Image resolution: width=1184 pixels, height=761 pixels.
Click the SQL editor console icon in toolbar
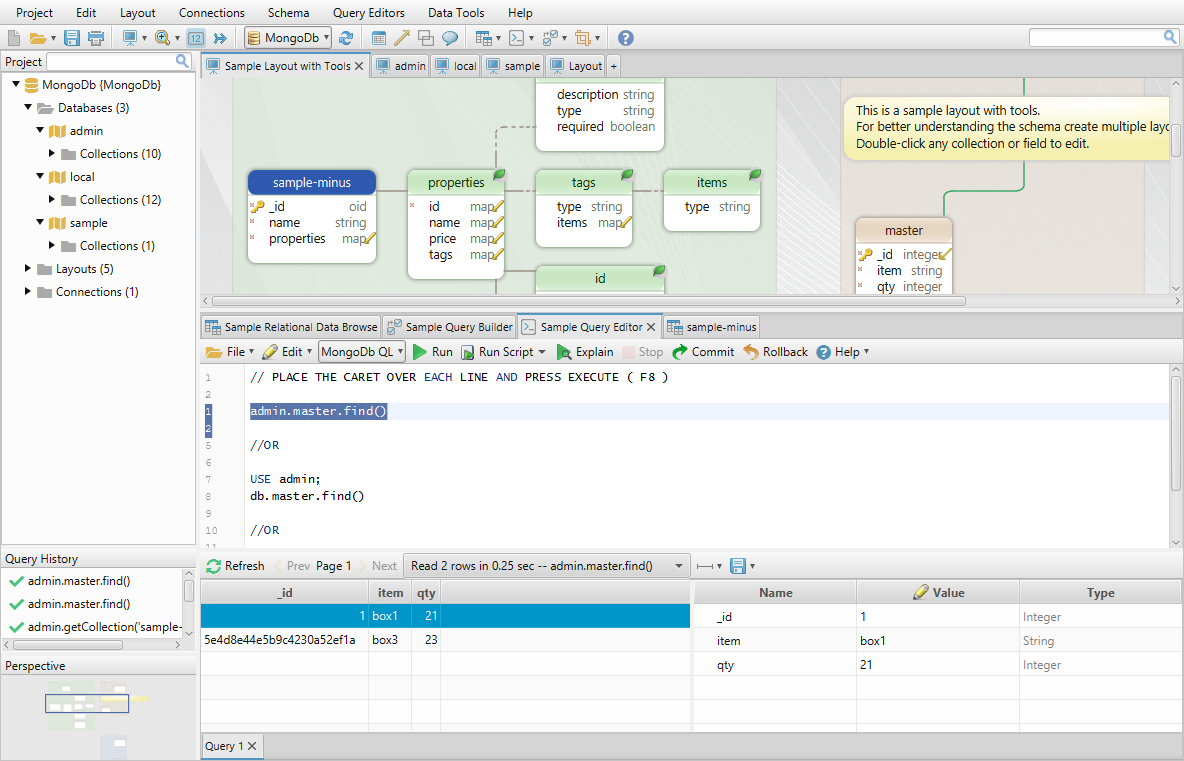[516, 38]
